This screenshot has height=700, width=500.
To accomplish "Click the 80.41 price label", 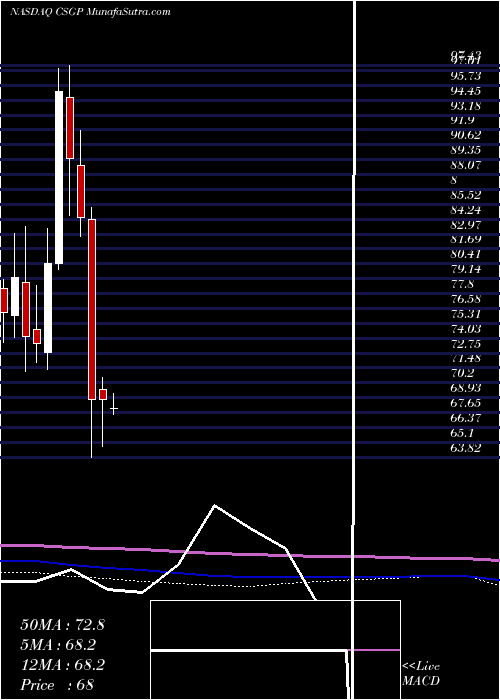I will tap(466, 254).
